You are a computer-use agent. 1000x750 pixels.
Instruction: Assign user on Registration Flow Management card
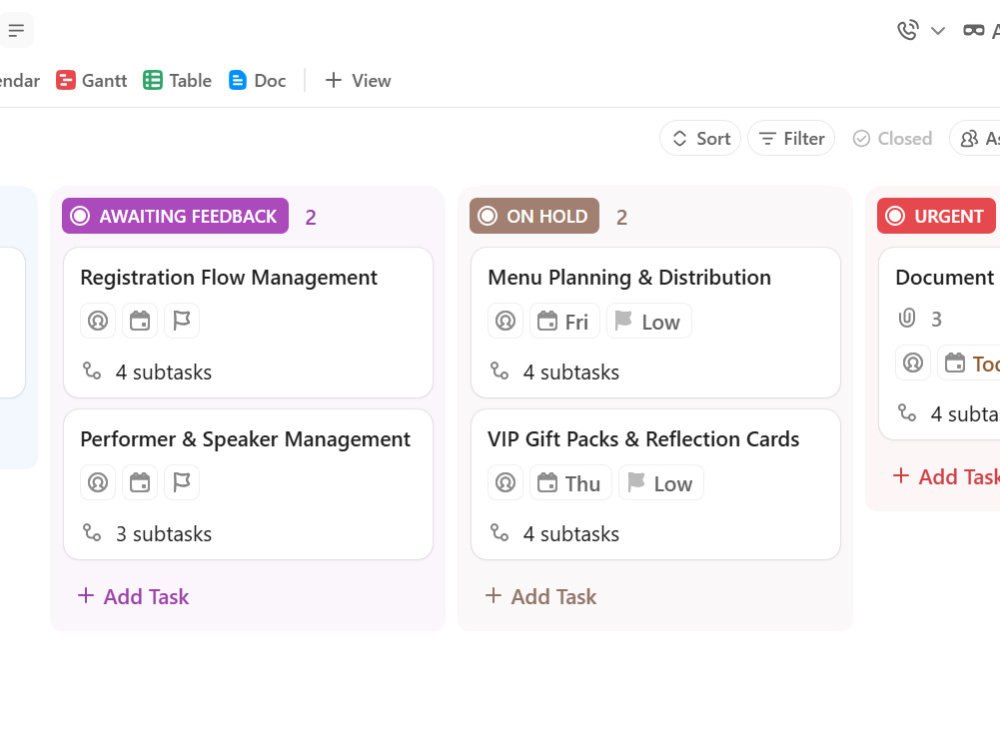pos(98,321)
